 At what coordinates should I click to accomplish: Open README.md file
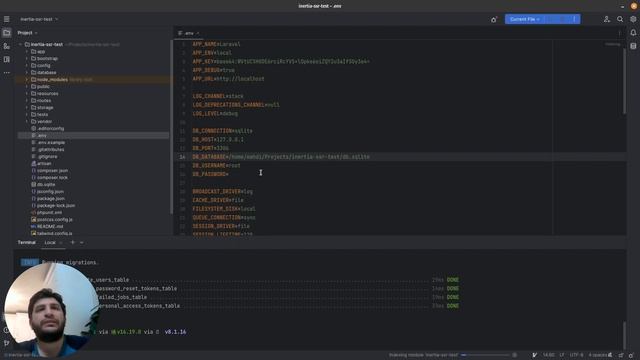pos(47,227)
